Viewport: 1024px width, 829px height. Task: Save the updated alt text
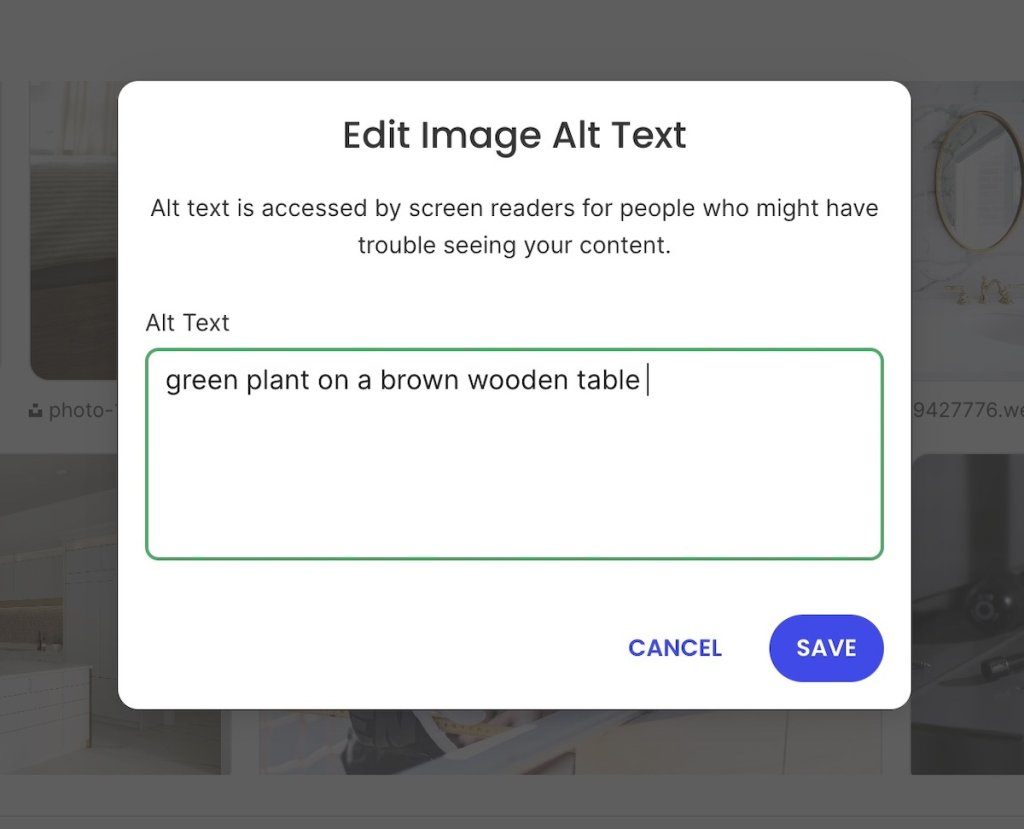tap(826, 648)
